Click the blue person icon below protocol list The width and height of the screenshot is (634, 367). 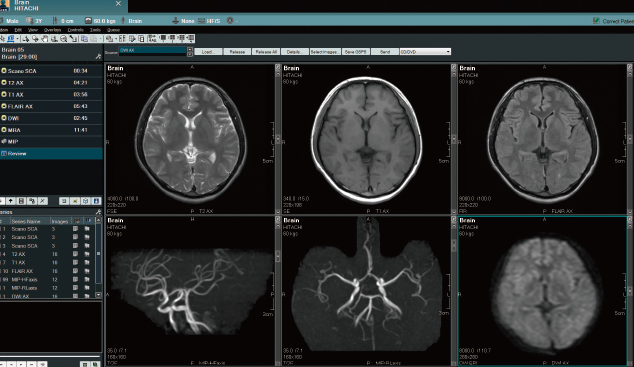pyautogui.click(x=96, y=201)
